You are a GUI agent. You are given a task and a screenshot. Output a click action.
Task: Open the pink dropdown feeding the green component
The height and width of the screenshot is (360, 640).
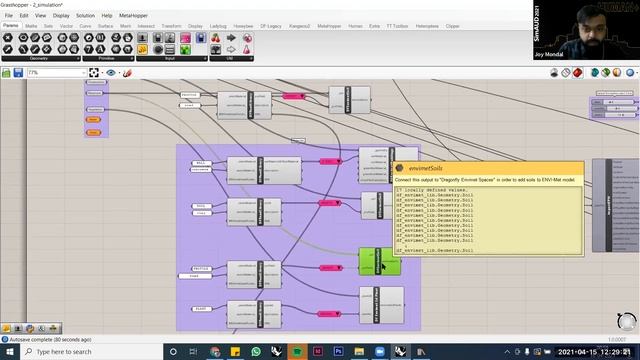[x=331, y=268]
